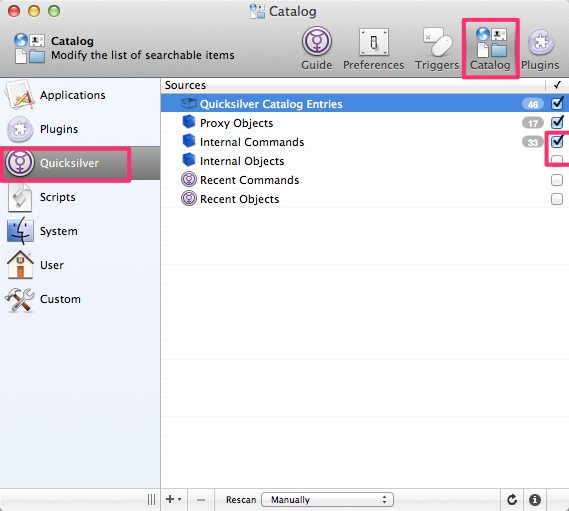Open the Rescan Manually dropdown
569x511 pixels.
pyautogui.click(x=327, y=500)
